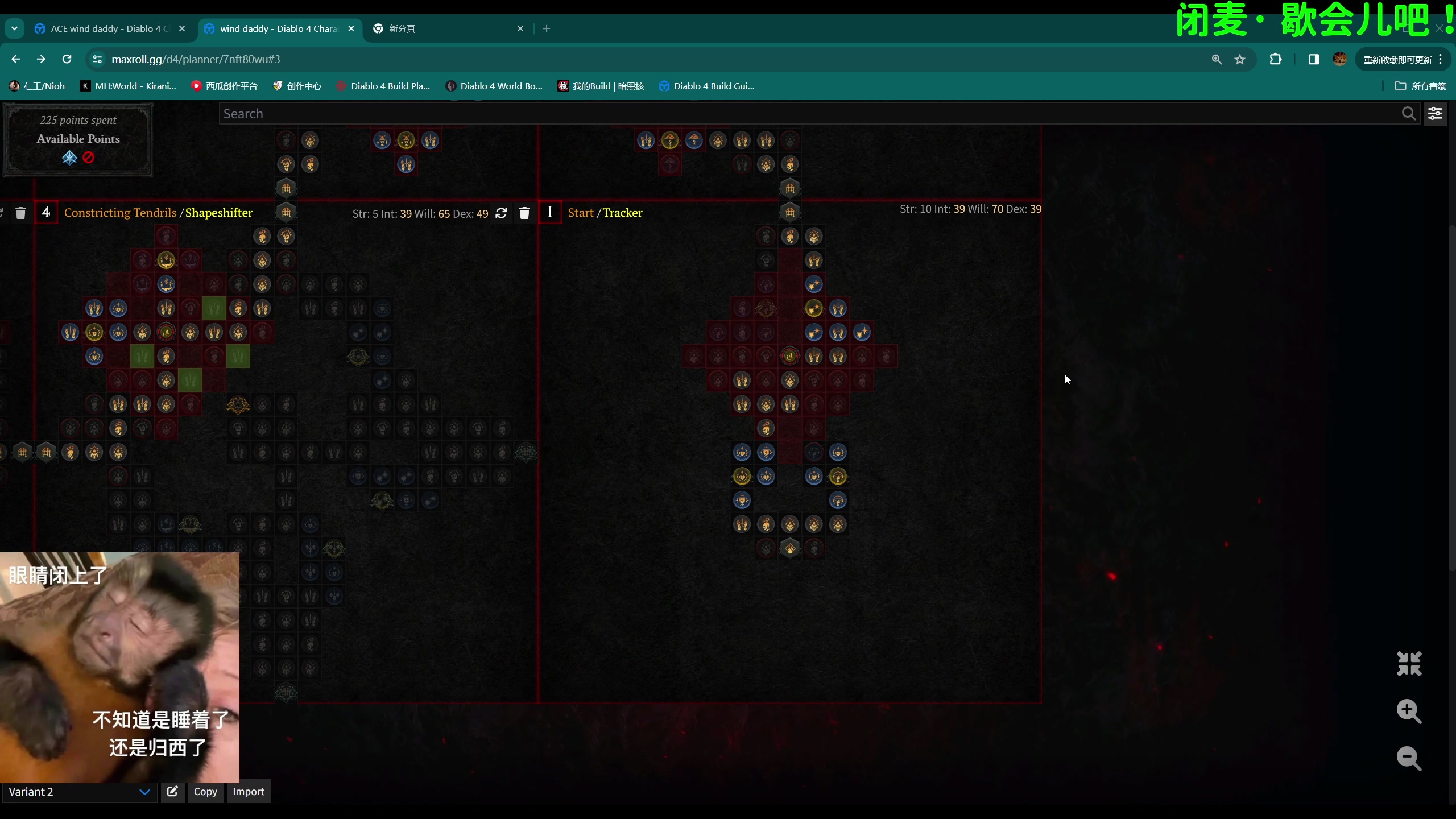Viewport: 1456px width, 819px height.
Task: Click the board number 4 box
Action: coord(46,213)
